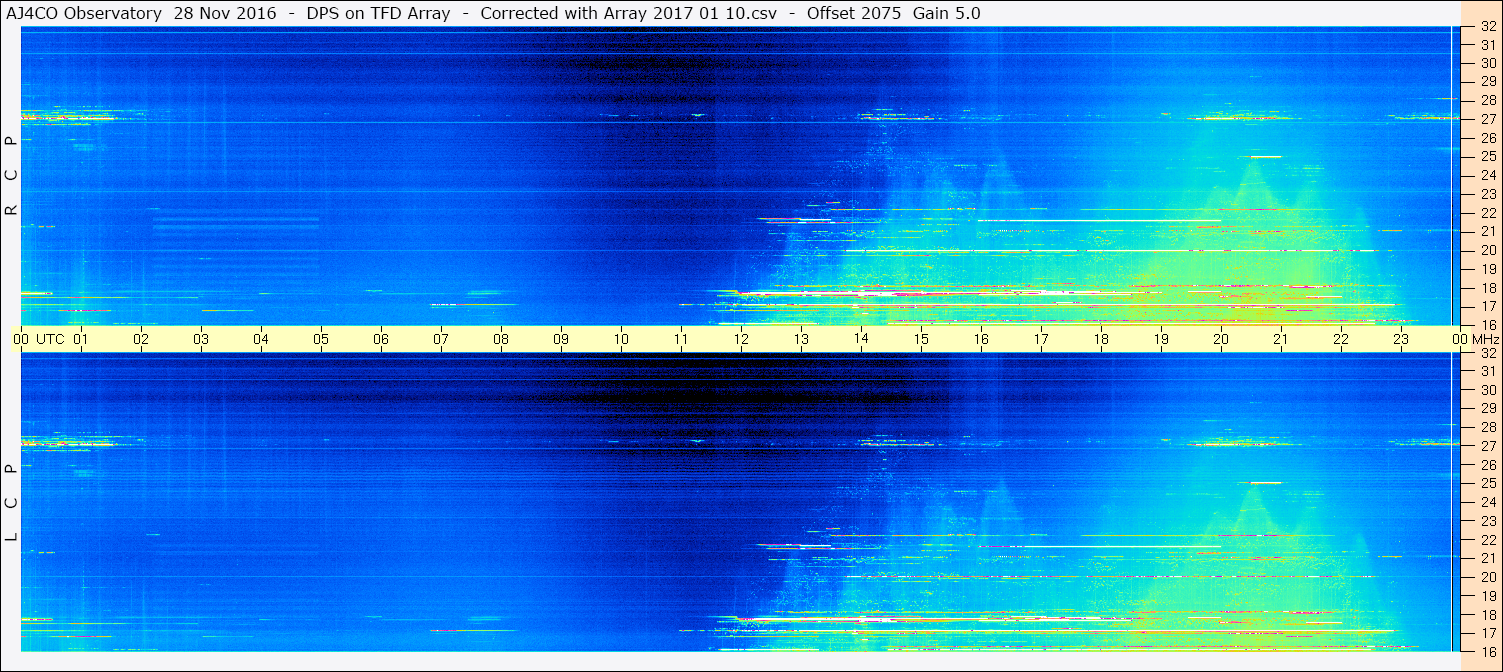Click hour "05" on the UTC time axis
Screen dimensions: 1503x672
321,339
